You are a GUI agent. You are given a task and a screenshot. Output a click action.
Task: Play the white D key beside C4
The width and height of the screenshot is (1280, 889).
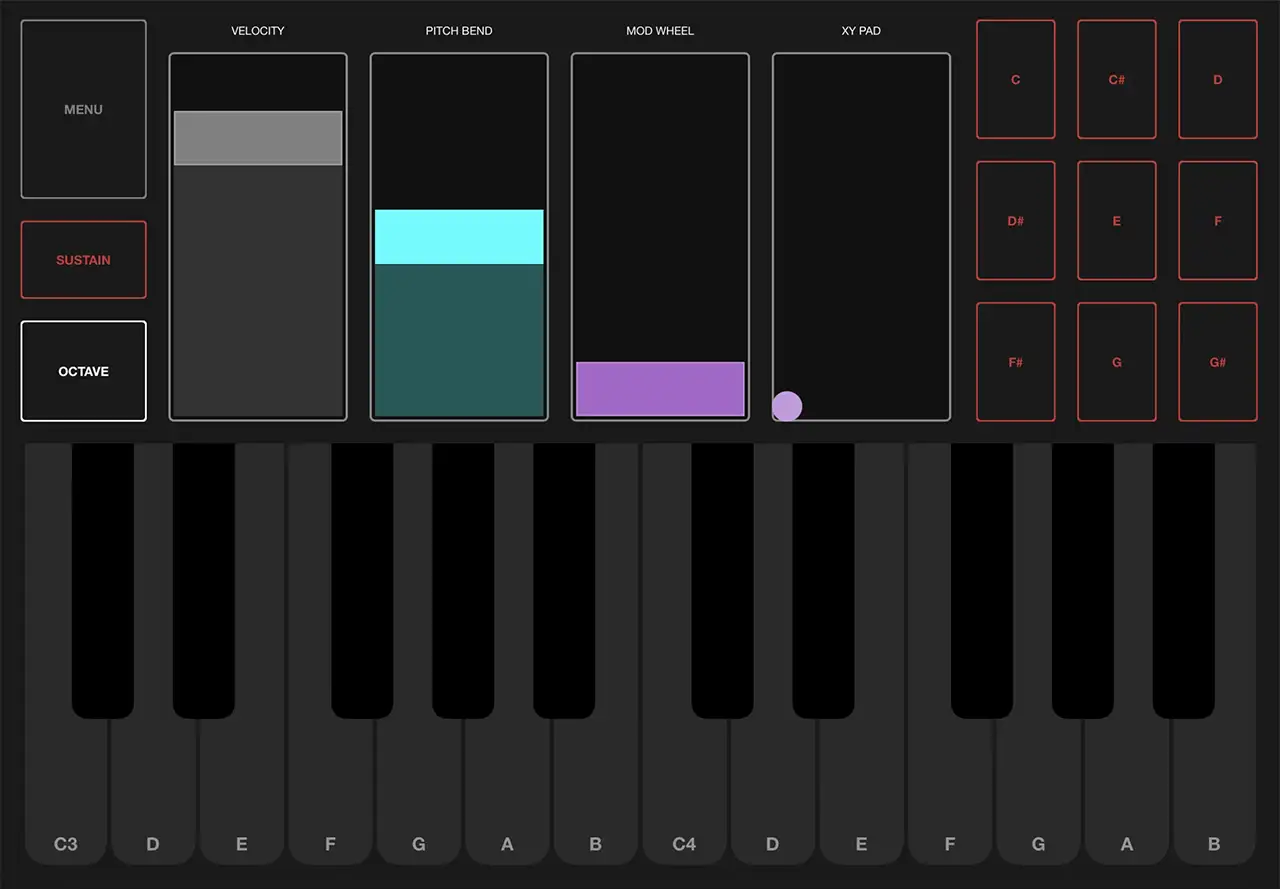point(772,790)
